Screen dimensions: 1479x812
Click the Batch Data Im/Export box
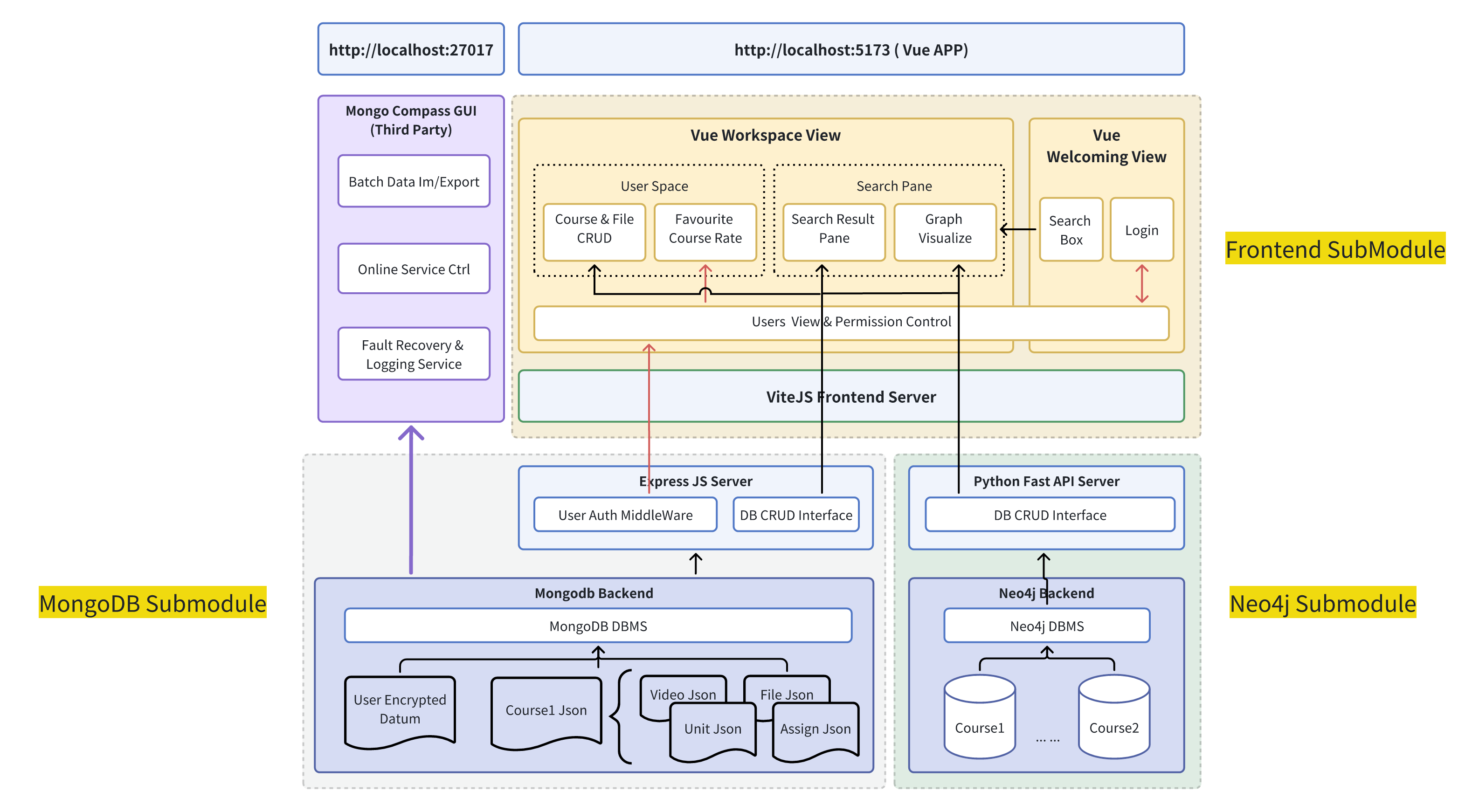pyautogui.click(x=414, y=181)
